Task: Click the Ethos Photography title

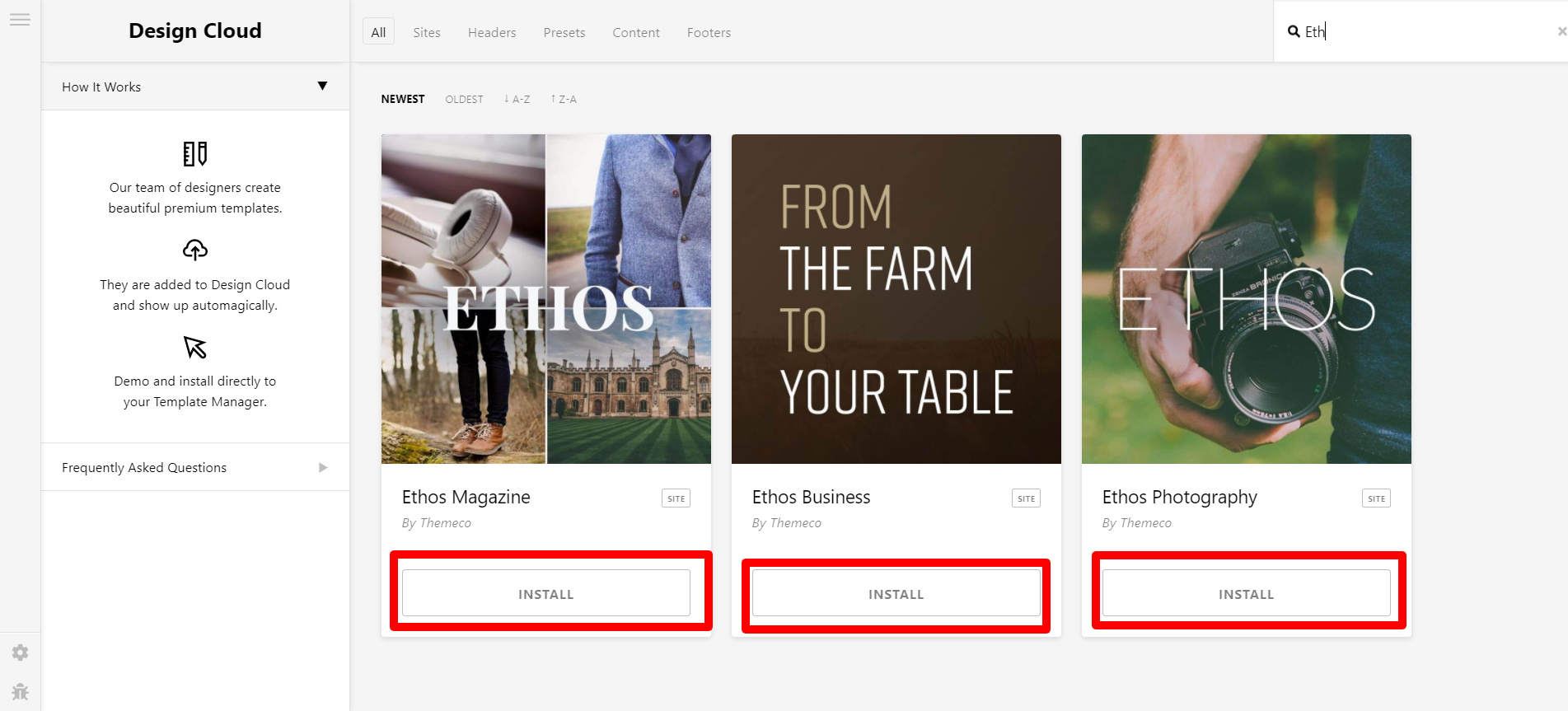Action: tap(1180, 498)
